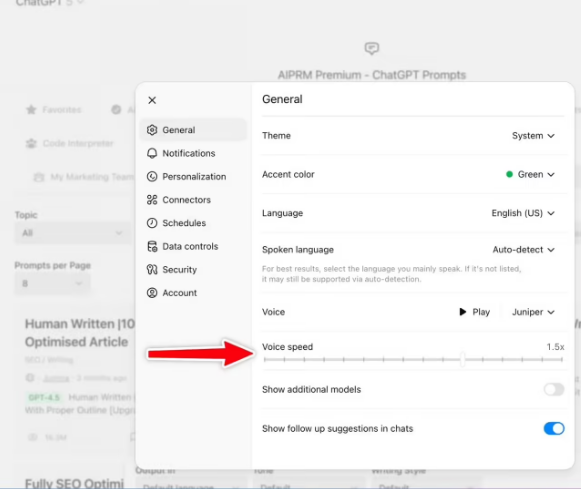Change Language from English (US)
Screen dimensions: 581x489
point(523,213)
